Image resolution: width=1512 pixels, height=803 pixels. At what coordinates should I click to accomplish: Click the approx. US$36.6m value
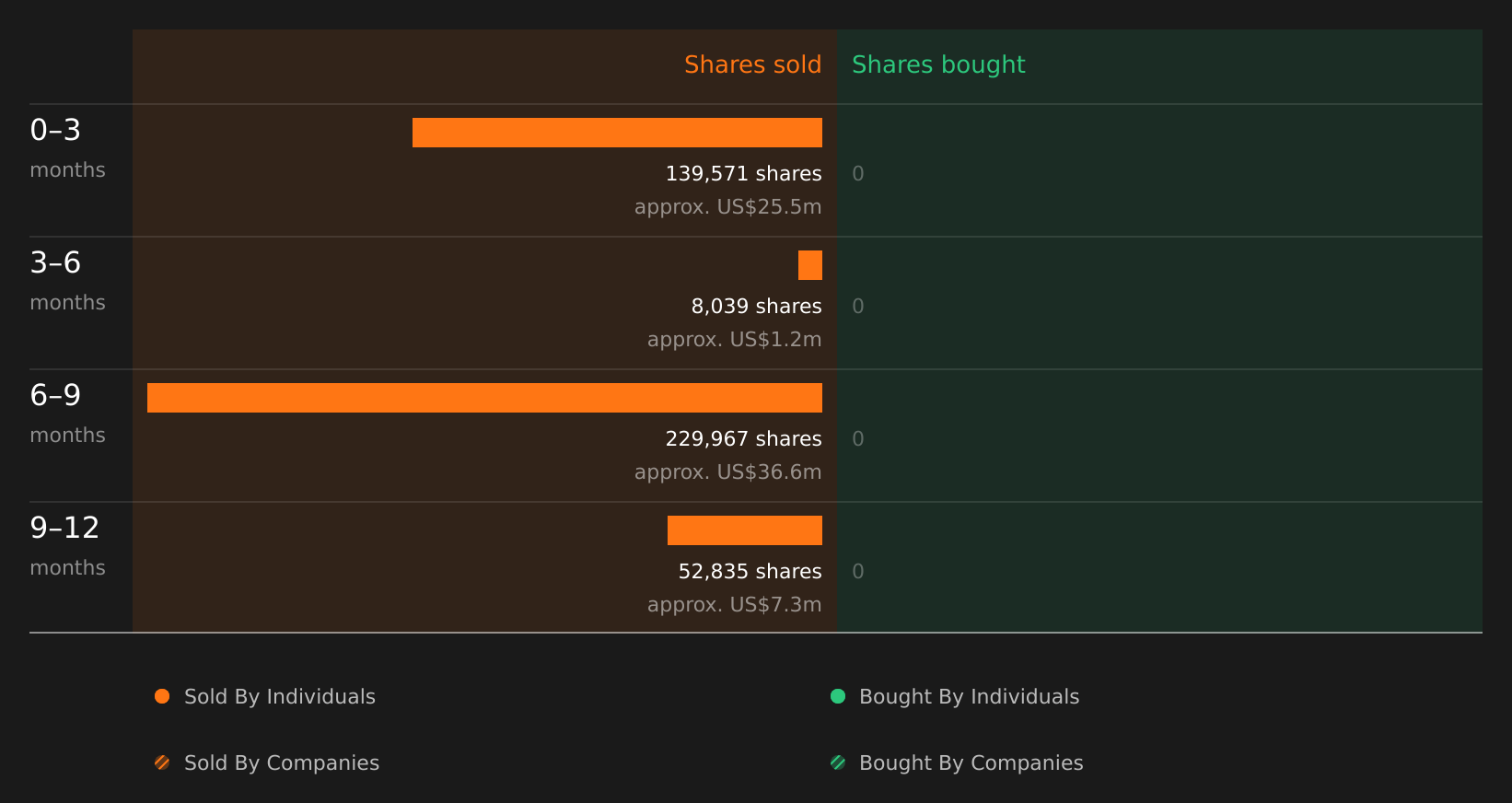(x=728, y=472)
